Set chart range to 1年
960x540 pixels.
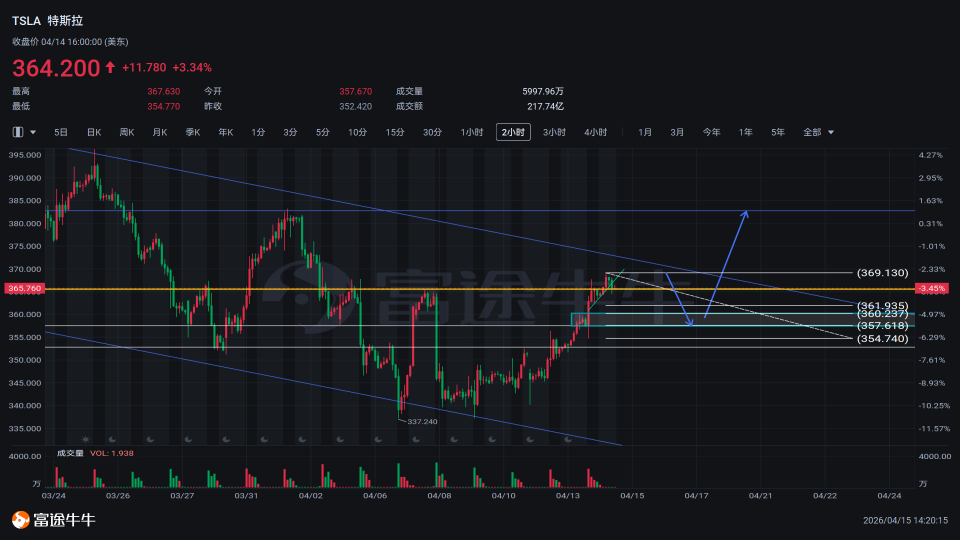pyautogui.click(x=745, y=132)
